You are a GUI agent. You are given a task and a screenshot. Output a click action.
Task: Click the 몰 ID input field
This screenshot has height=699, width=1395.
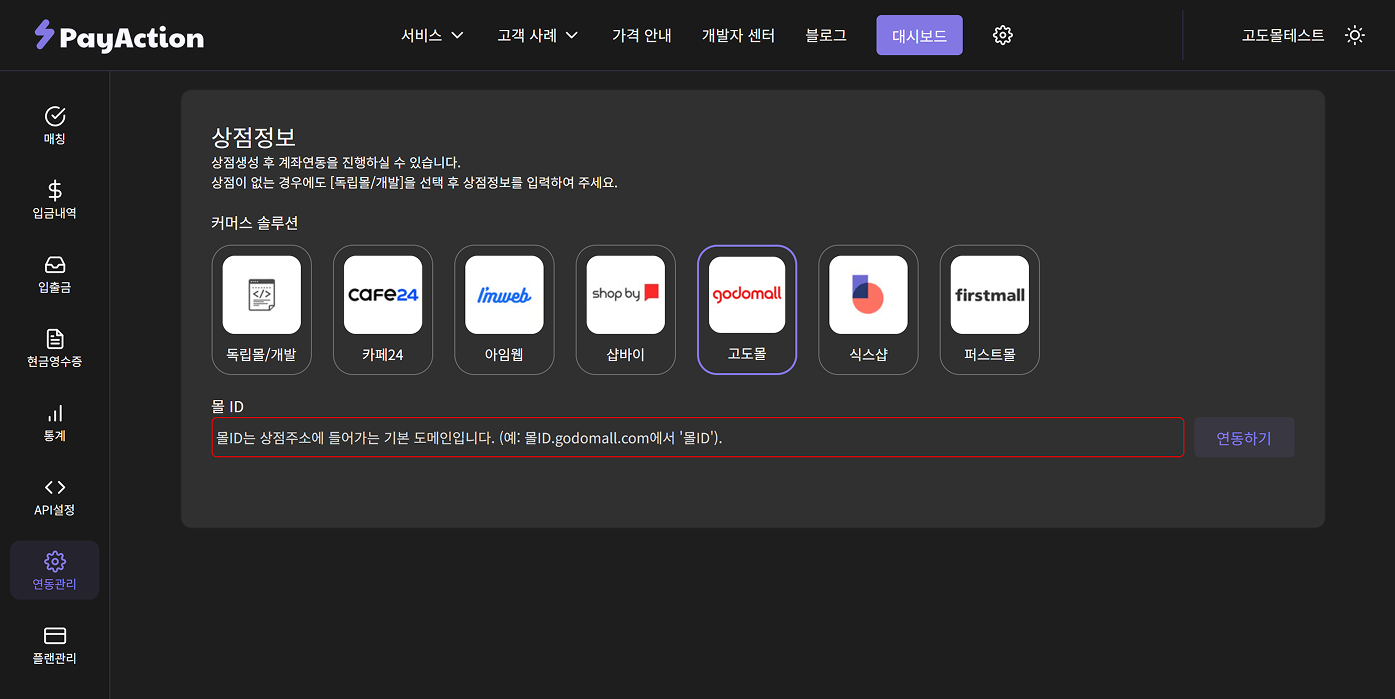[697, 438]
